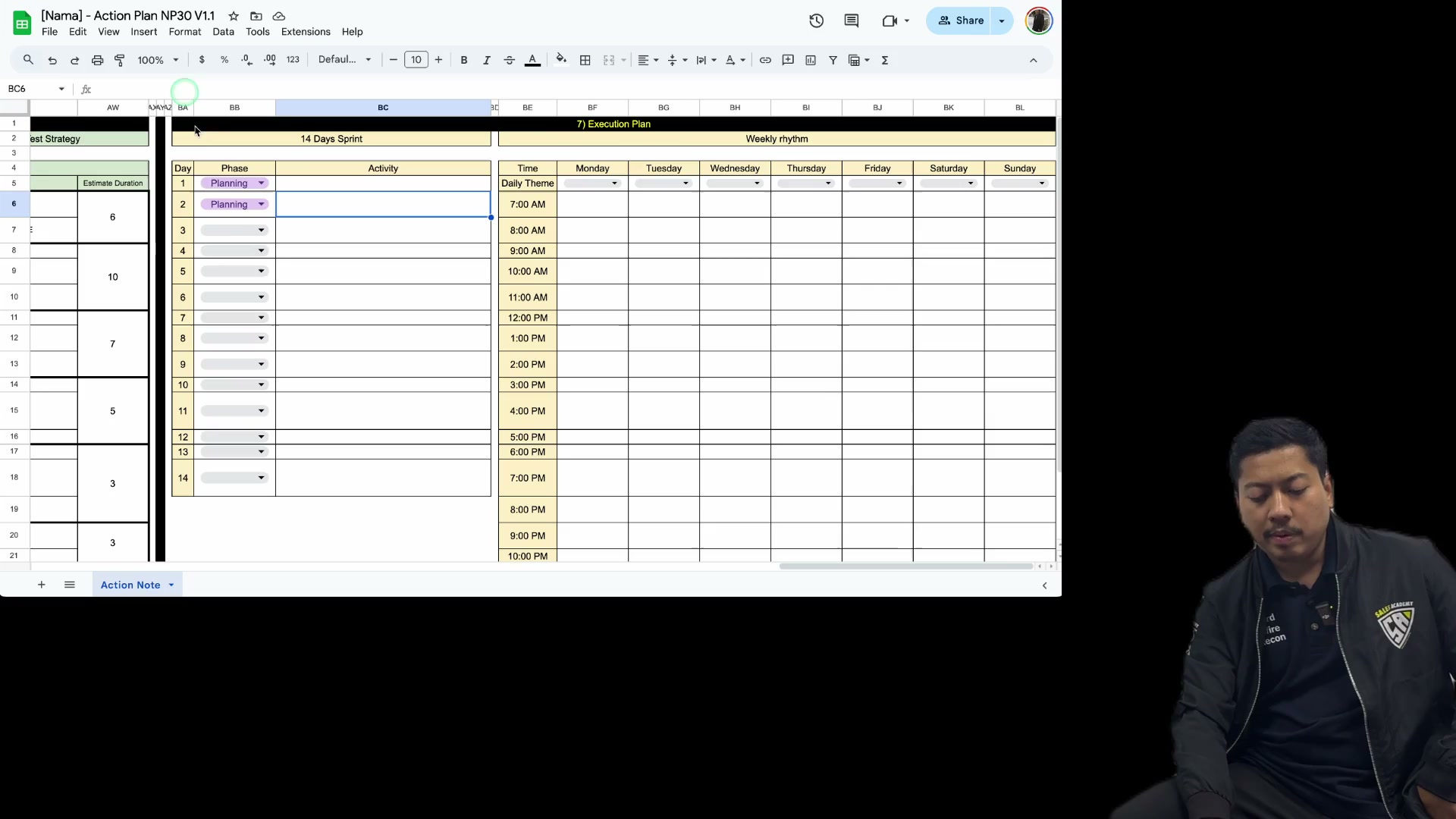Apply currency format with dollar icon
Image resolution: width=1456 pixels, height=819 pixels.
click(x=202, y=60)
